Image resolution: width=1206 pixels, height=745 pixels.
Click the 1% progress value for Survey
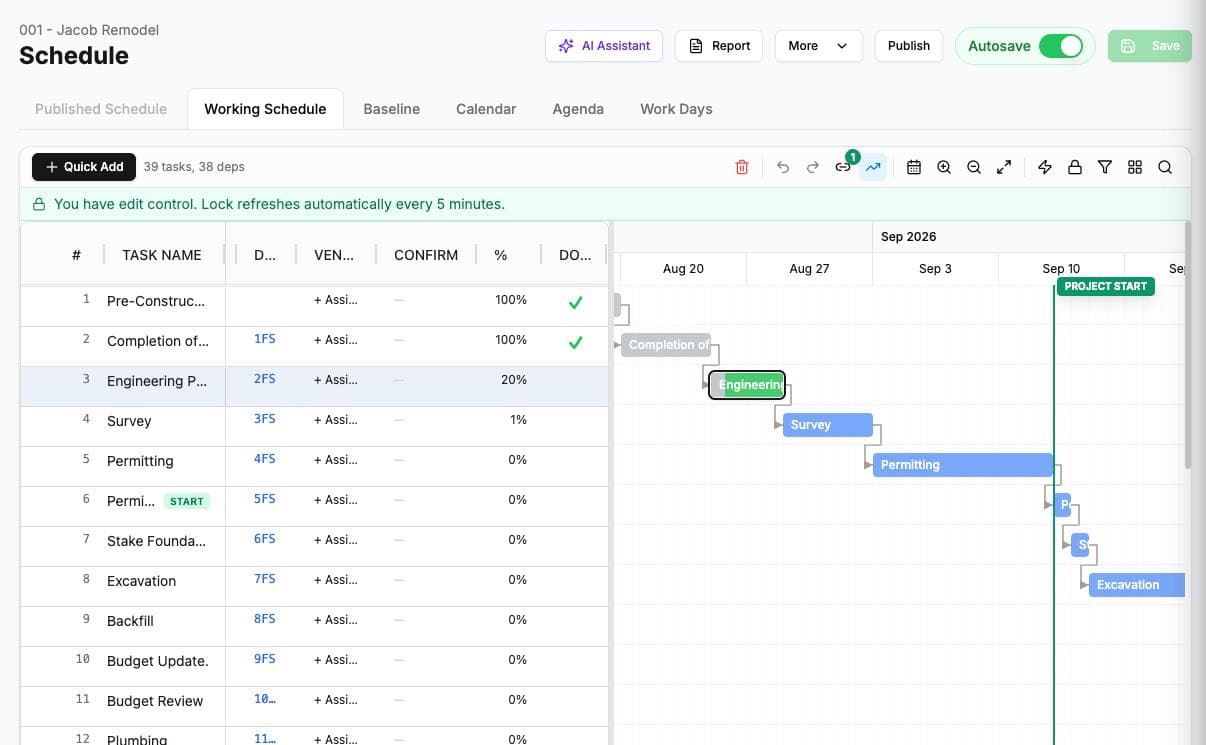click(518, 420)
